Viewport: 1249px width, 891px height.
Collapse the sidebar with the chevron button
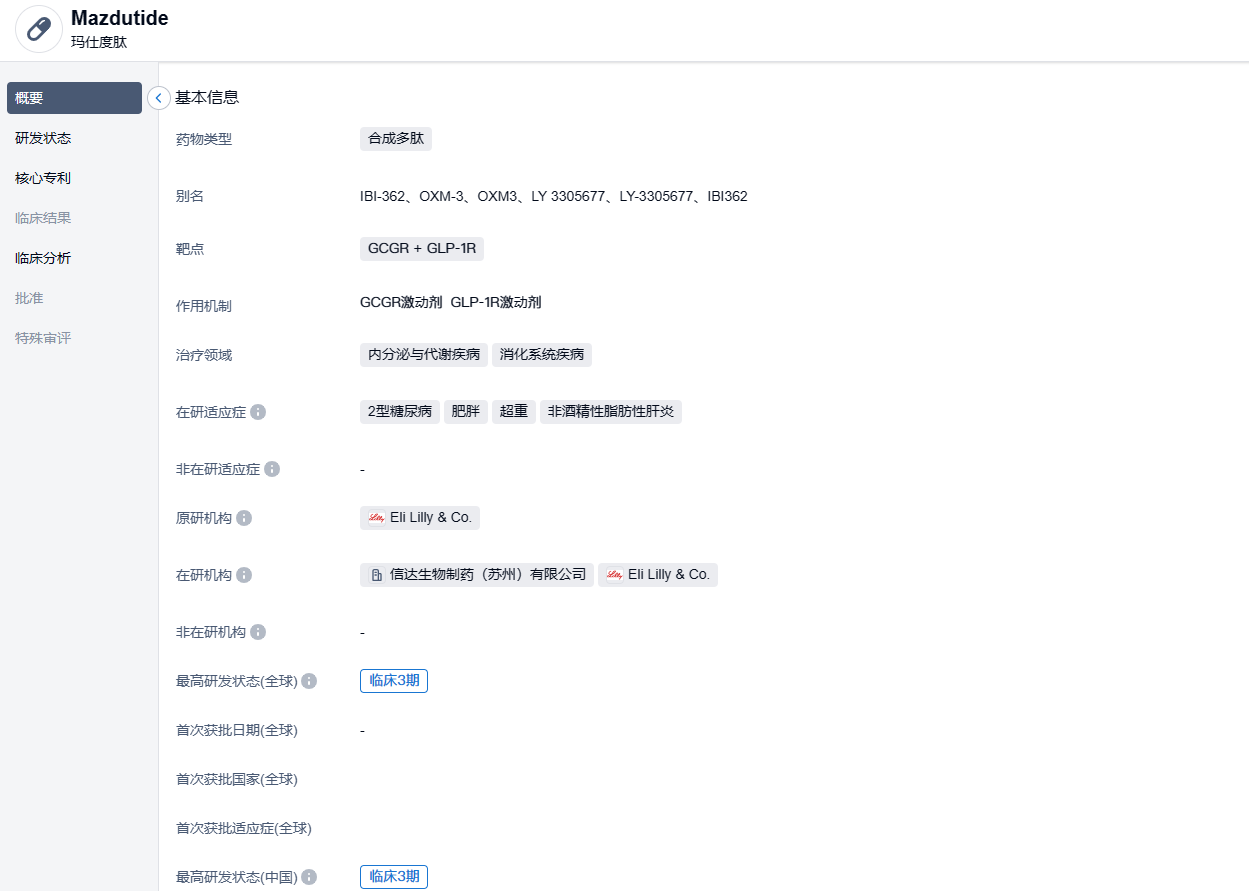click(158, 98)
